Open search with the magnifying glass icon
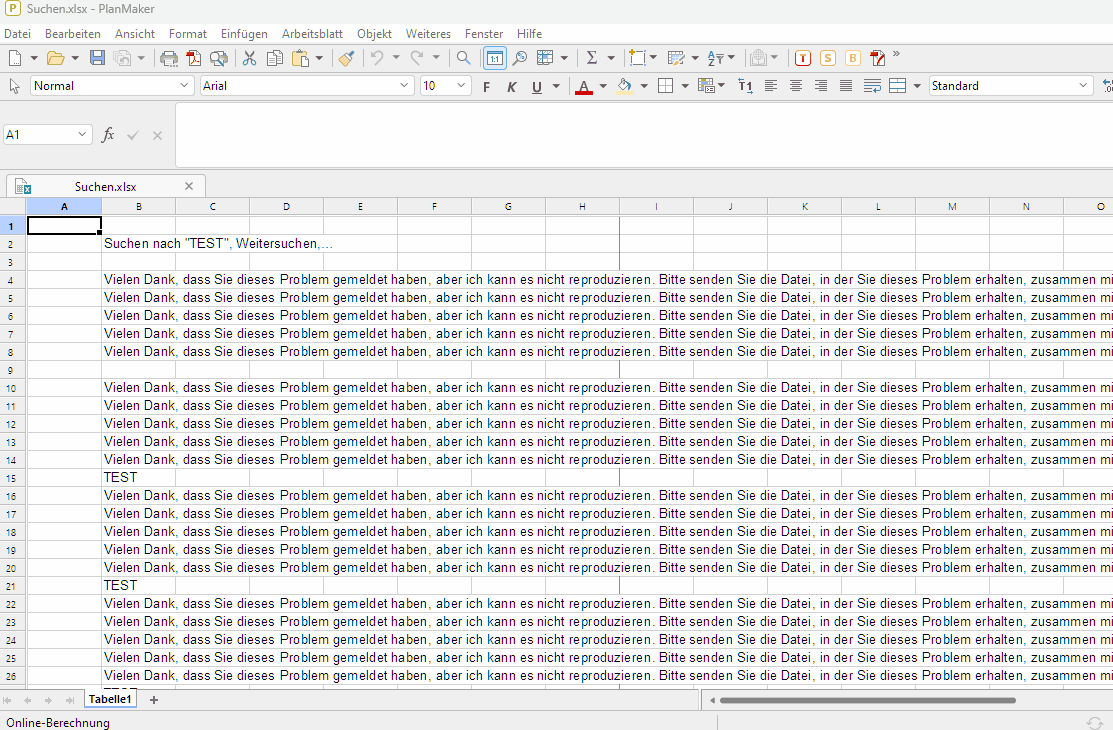Viewport: 1113px width, 730px height. (x=464, y=58)
